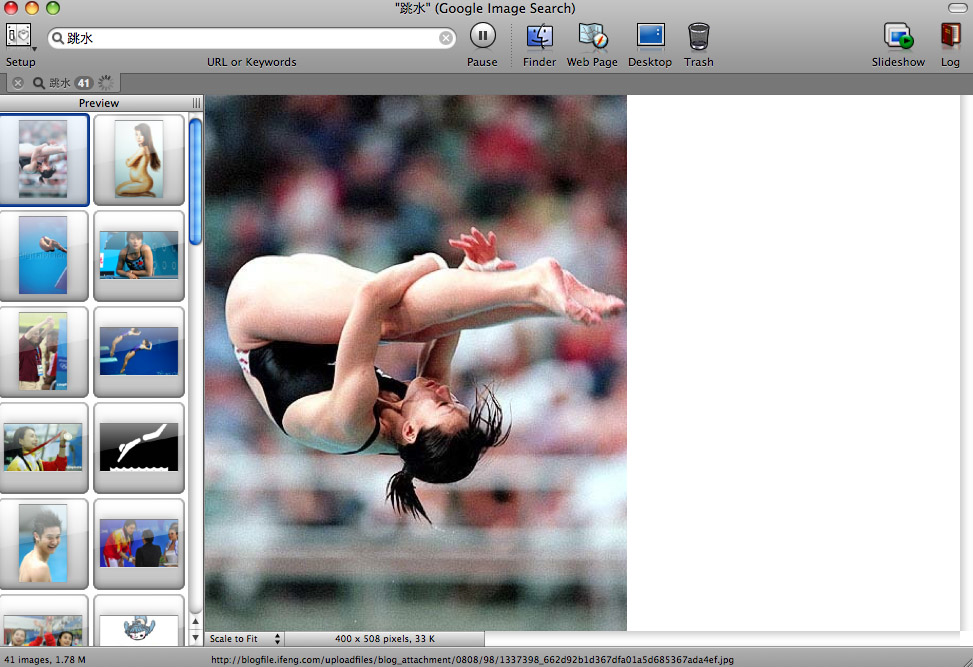Select the 跳水 search tab

point(60,83)
